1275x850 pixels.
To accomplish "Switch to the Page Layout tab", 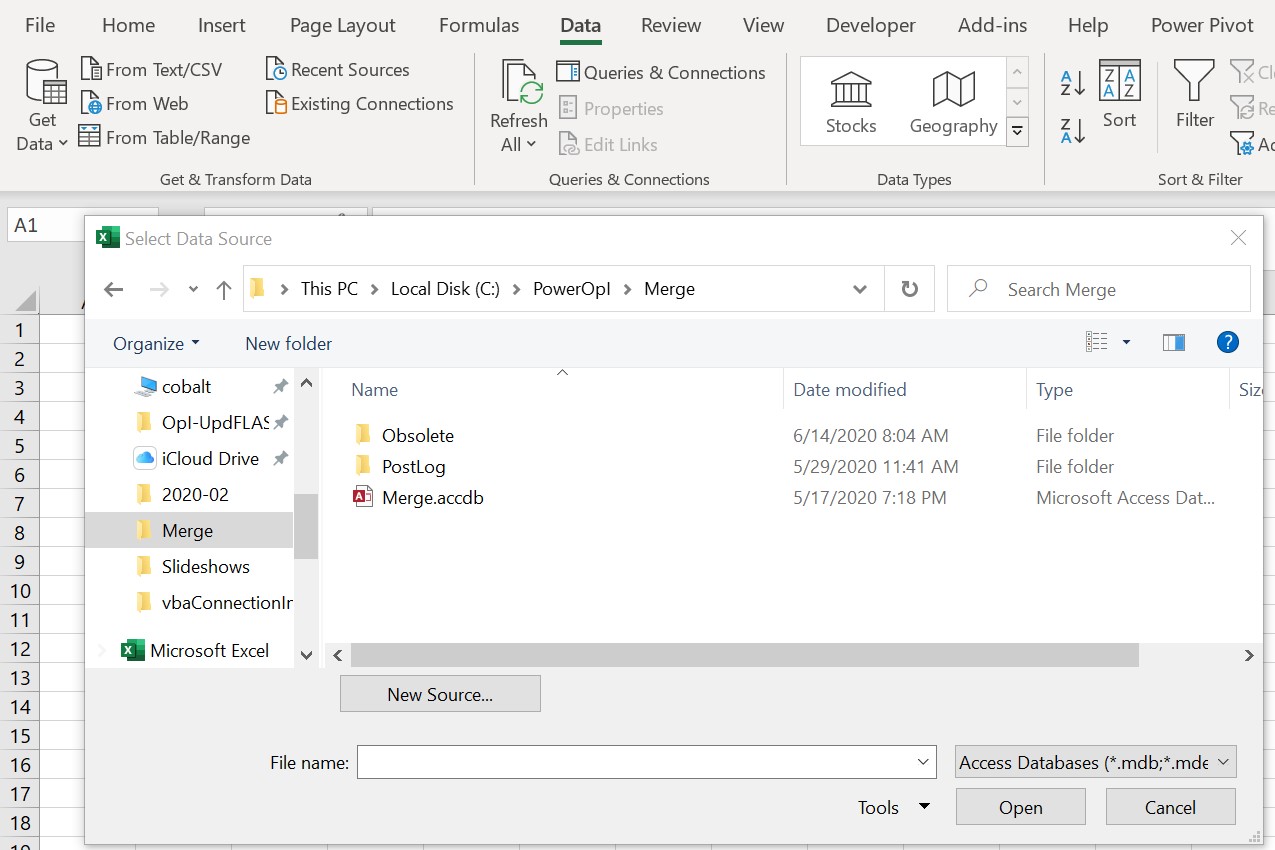I will 343,25.
